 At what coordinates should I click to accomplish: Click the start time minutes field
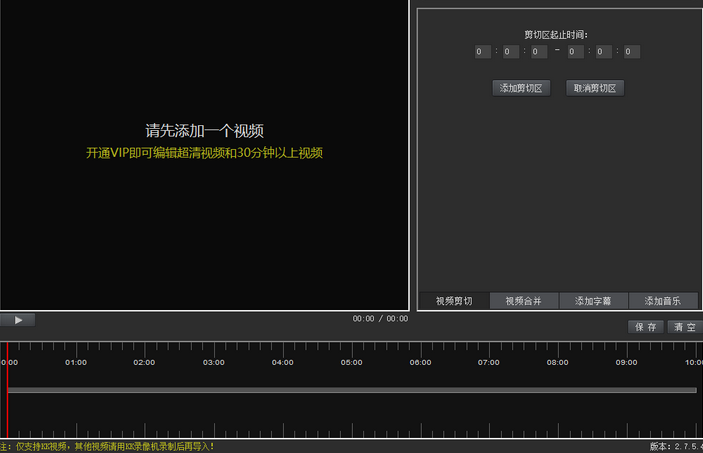point(511,52)
